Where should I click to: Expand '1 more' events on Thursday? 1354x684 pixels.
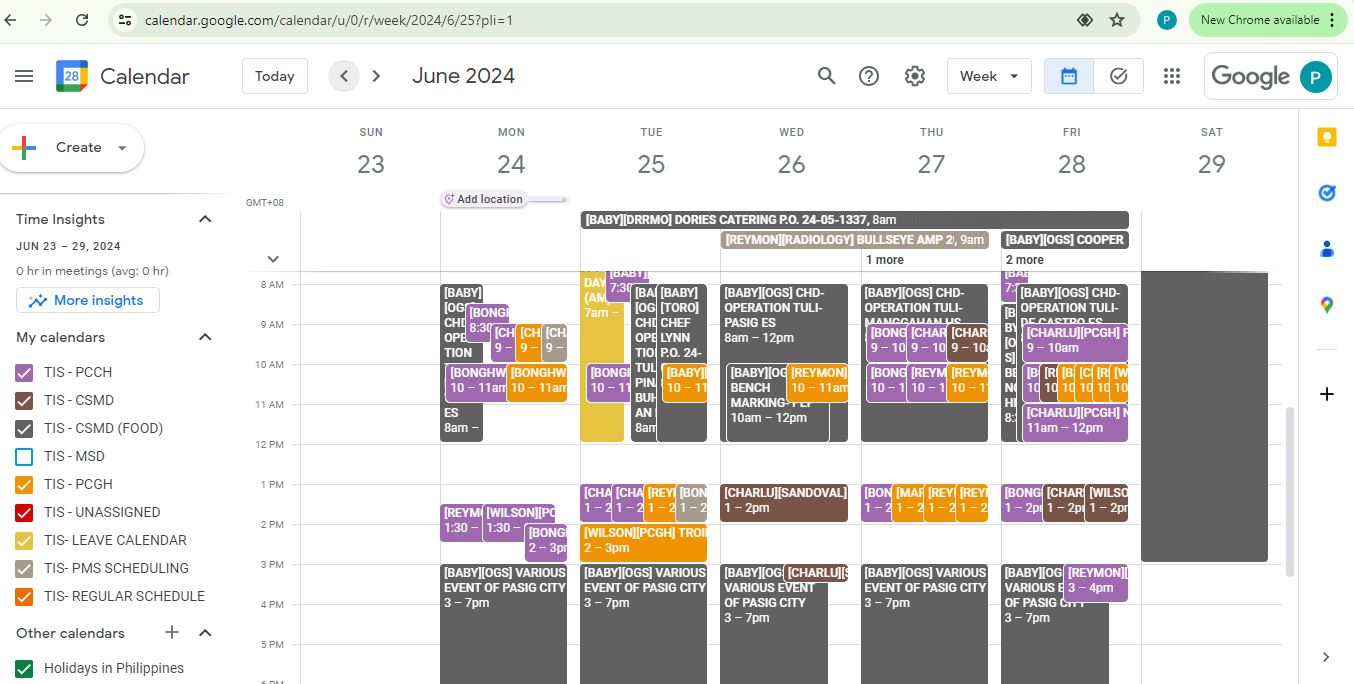pos(885,259)
